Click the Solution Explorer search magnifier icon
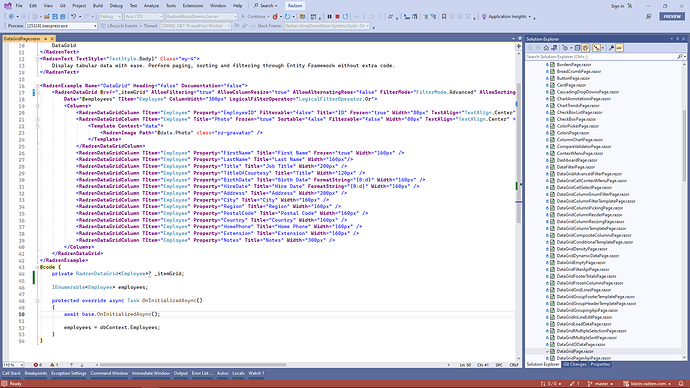 pyautogui.click(x=680, y=57)
